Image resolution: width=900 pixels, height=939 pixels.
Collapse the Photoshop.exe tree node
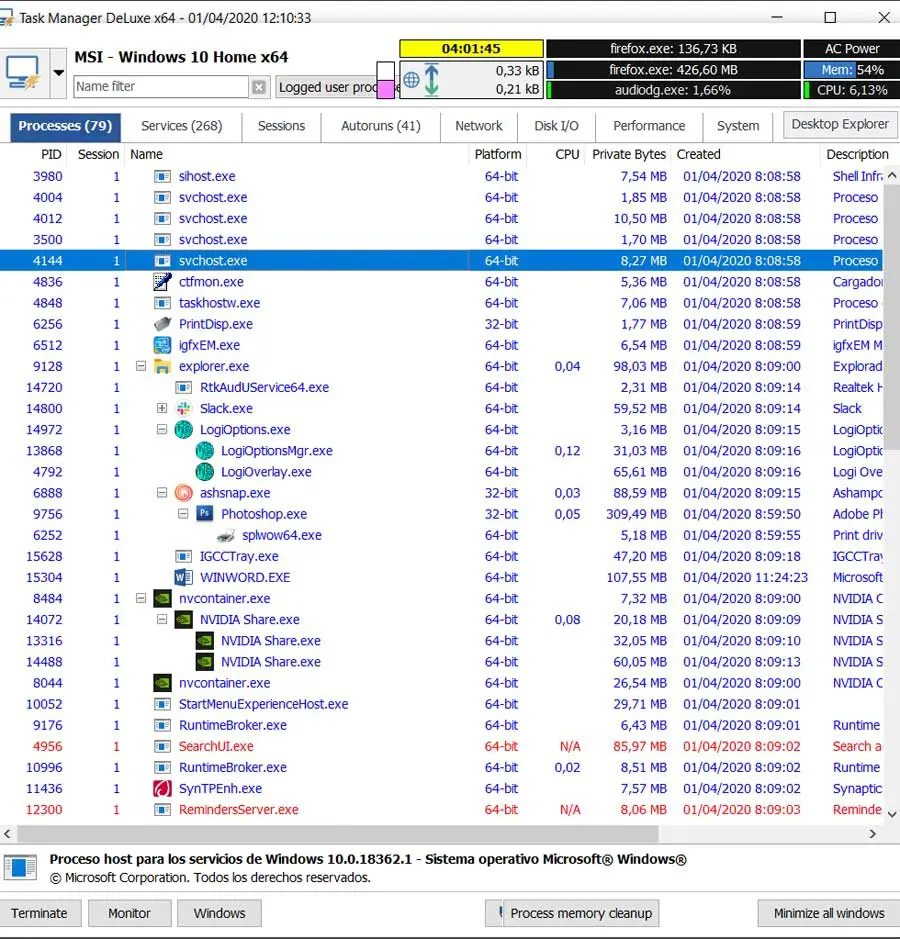(x=183, y=514)
